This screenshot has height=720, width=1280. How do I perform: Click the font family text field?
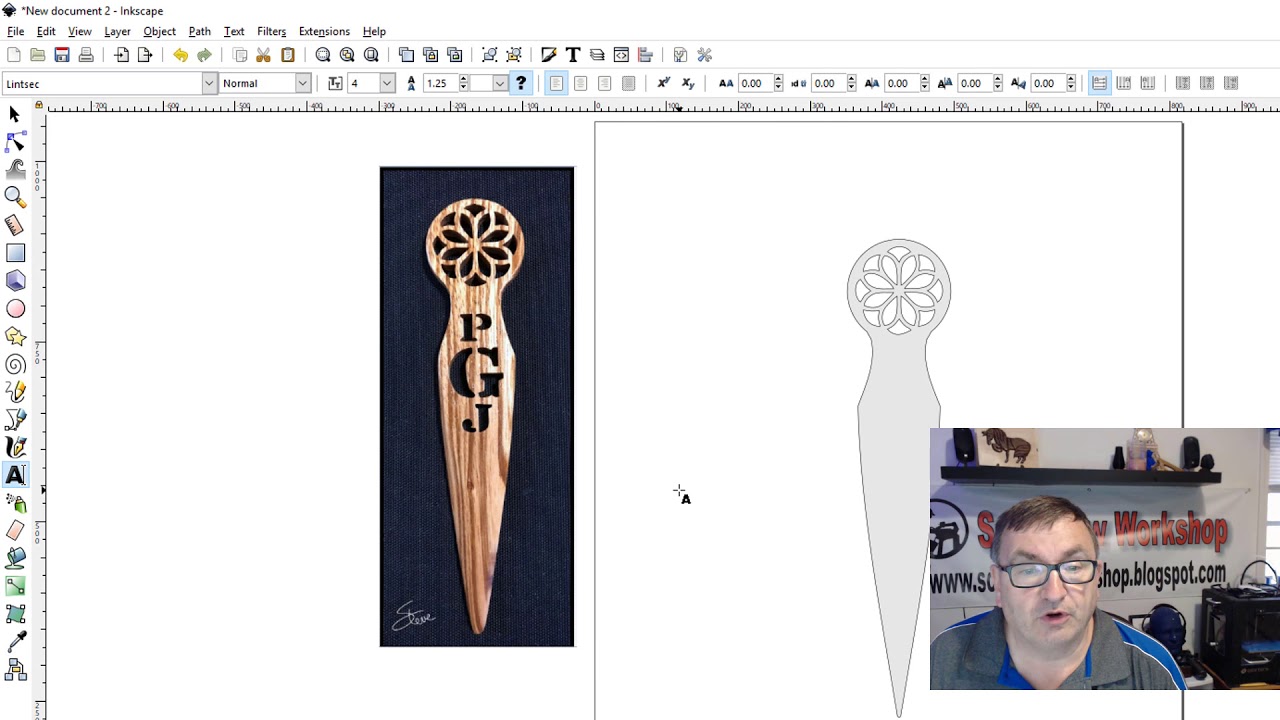coord(102,84)
